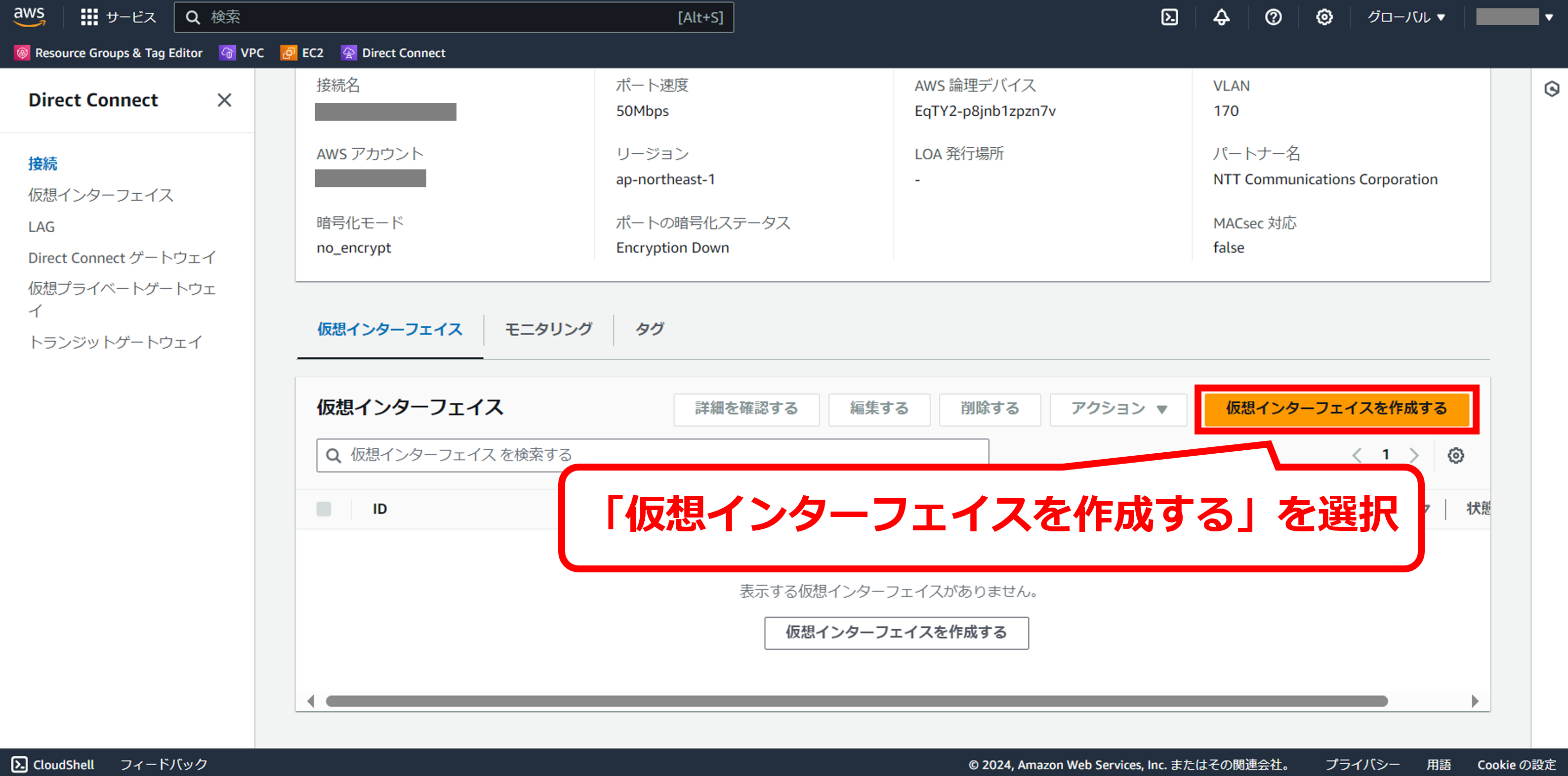
Task: Open the notifications bell
Action: 1221,17
